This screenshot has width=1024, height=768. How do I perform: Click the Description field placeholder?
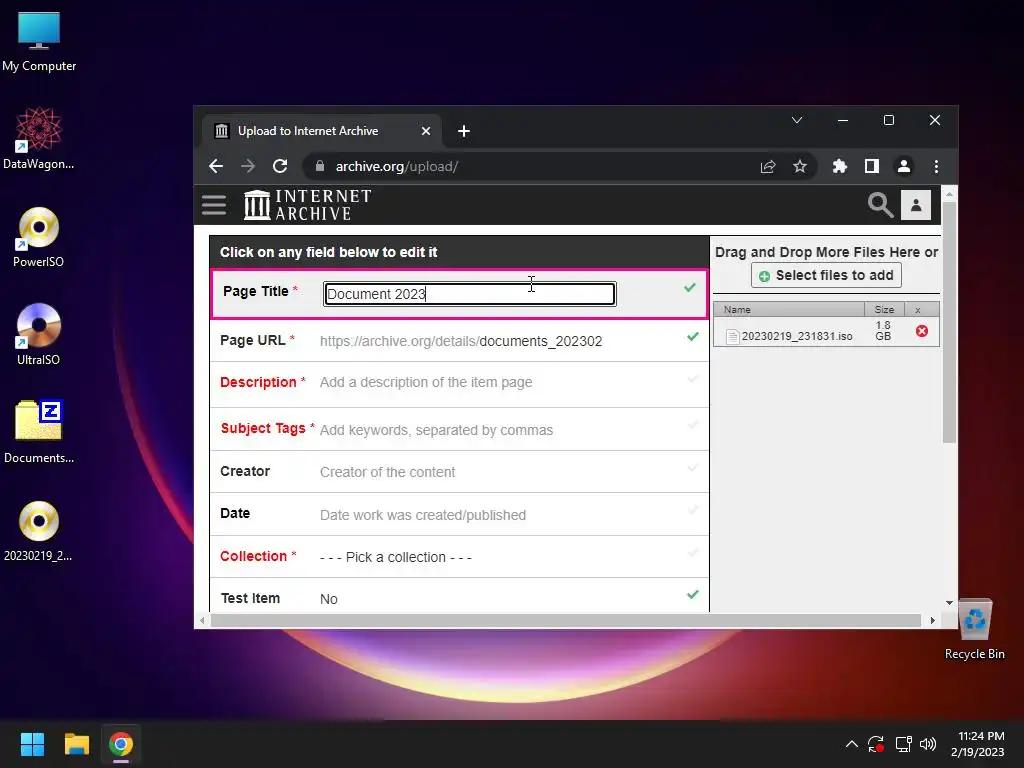426,382
